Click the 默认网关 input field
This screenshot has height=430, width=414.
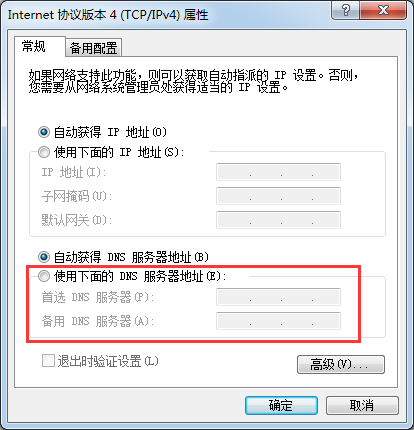coord(278,220)
